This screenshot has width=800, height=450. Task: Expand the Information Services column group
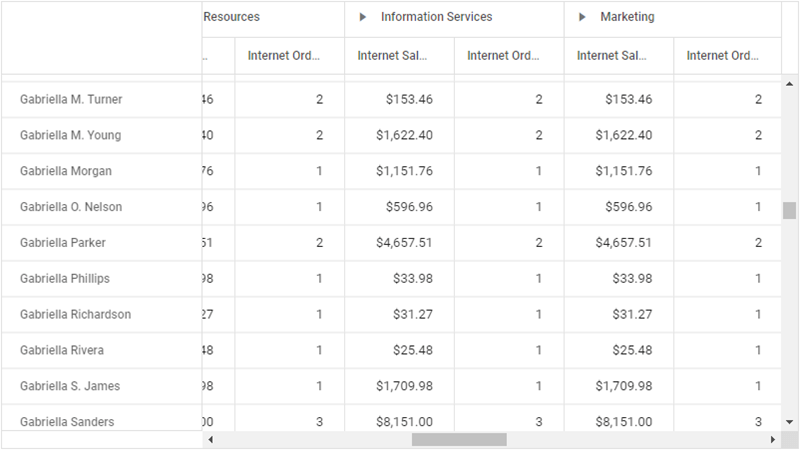(363, 17)
